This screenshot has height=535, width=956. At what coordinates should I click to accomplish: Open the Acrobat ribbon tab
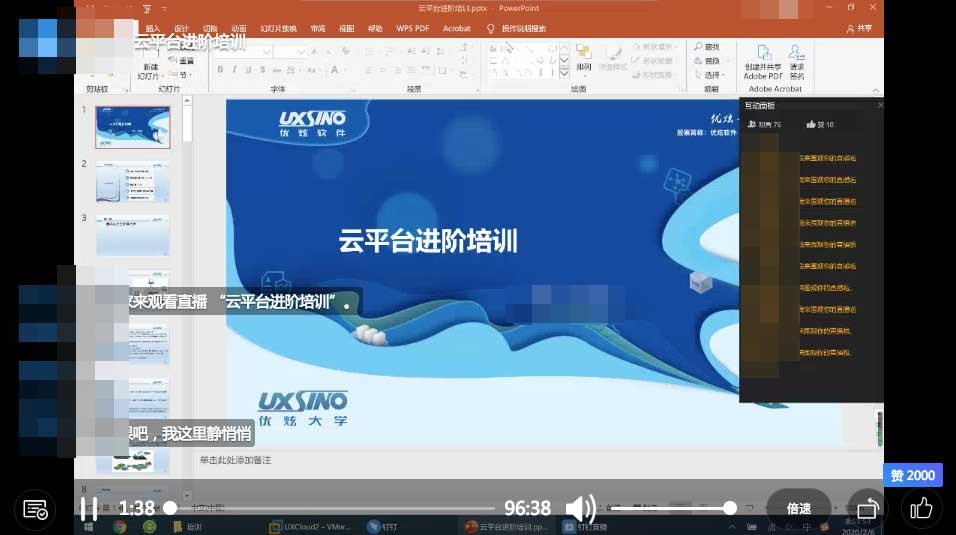[x=456, y=29]
